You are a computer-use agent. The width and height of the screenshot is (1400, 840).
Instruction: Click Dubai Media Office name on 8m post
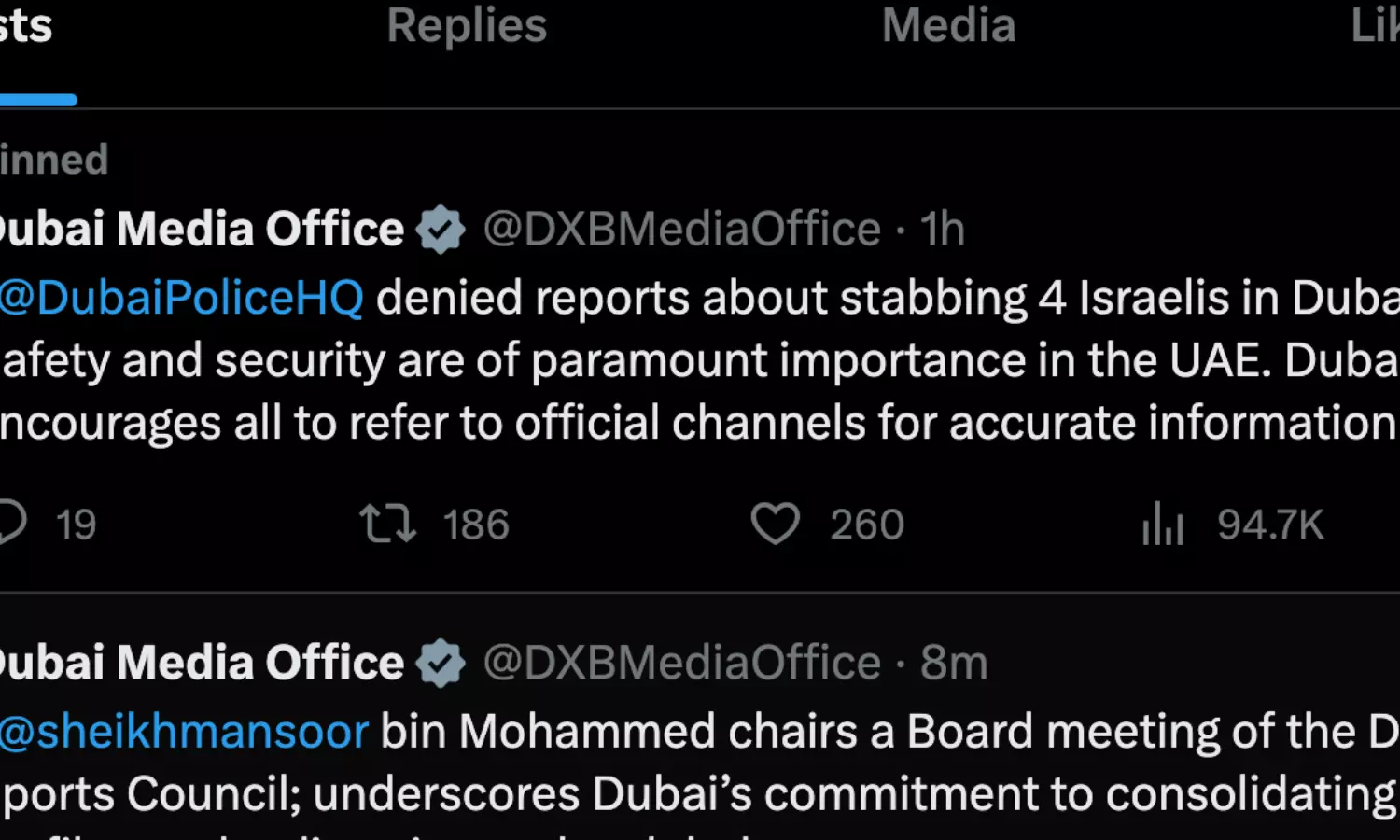click(202, 664)
